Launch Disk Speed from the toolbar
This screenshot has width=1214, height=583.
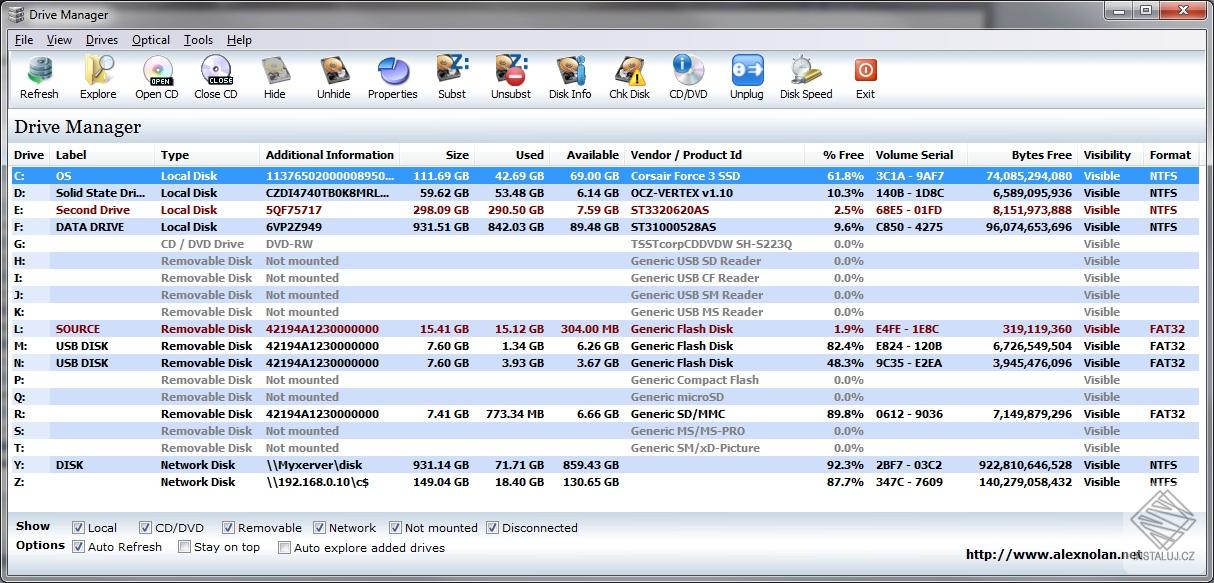[805, 76]
